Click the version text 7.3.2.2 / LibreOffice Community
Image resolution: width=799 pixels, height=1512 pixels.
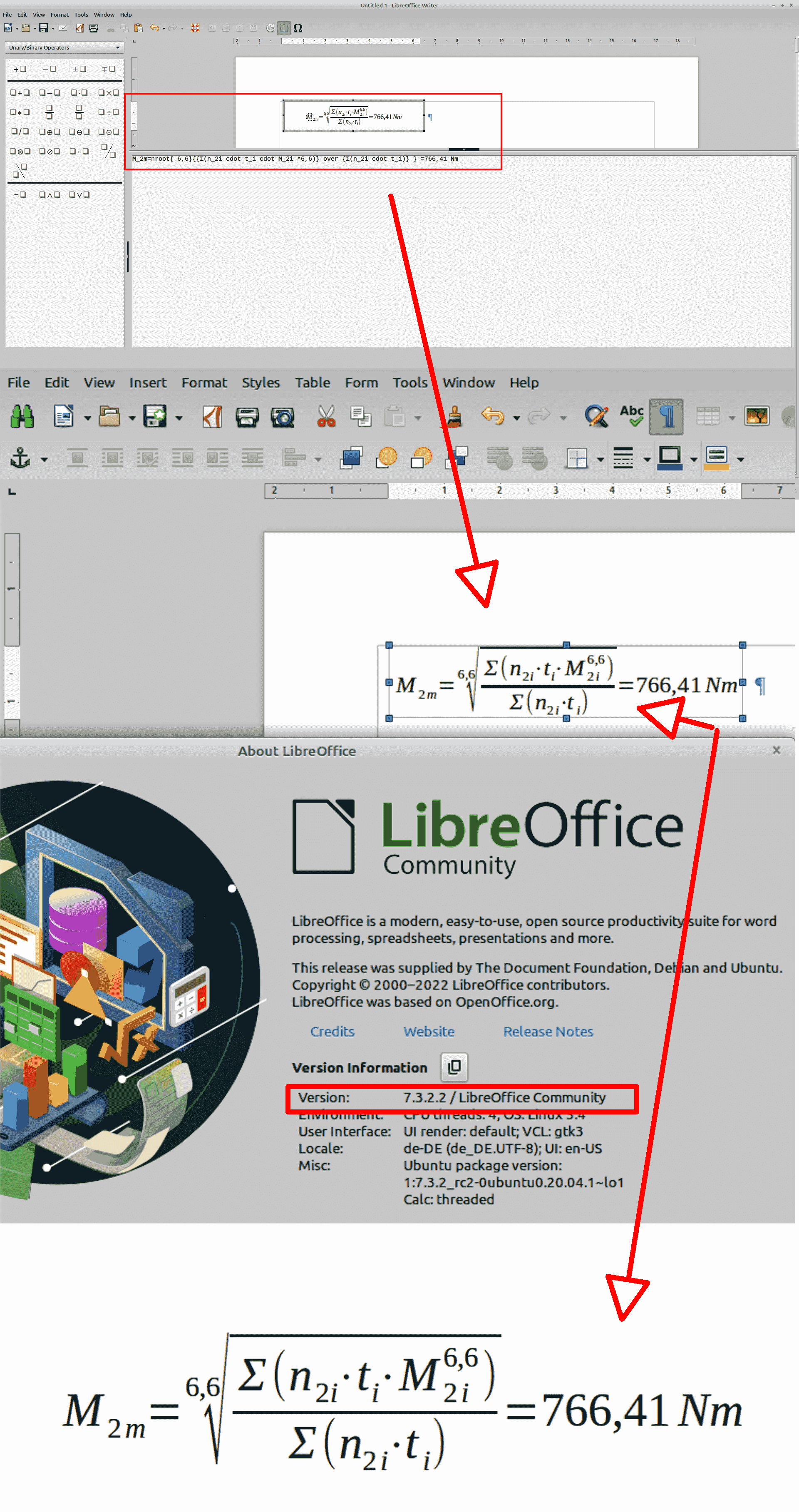[504, 1098]
